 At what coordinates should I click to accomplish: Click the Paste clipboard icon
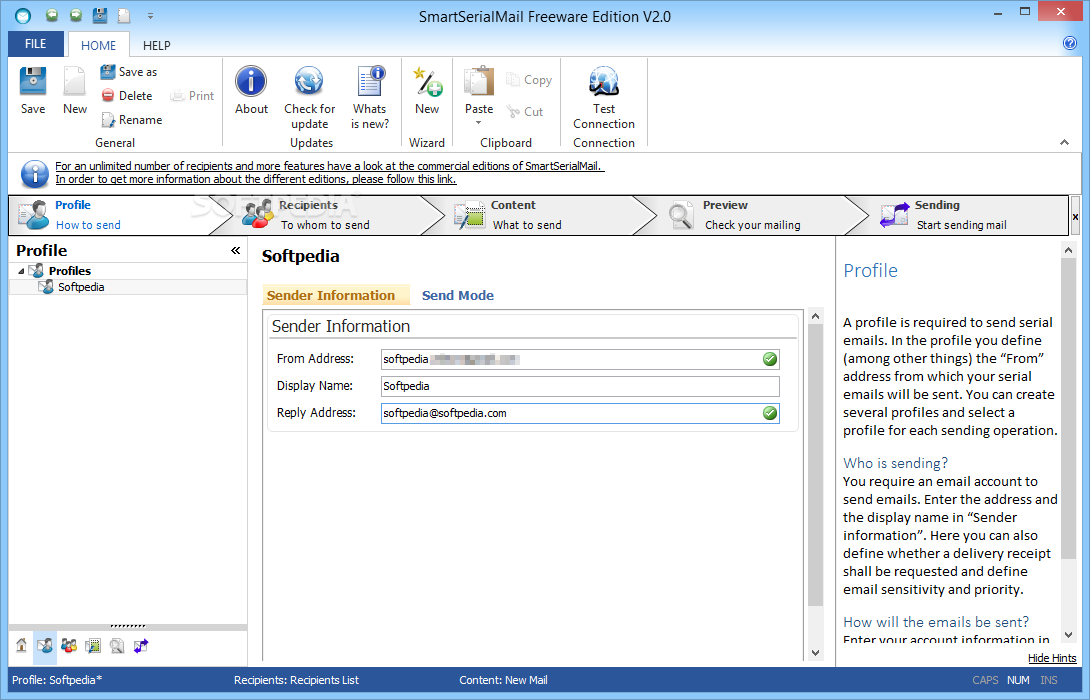(479, 83)
